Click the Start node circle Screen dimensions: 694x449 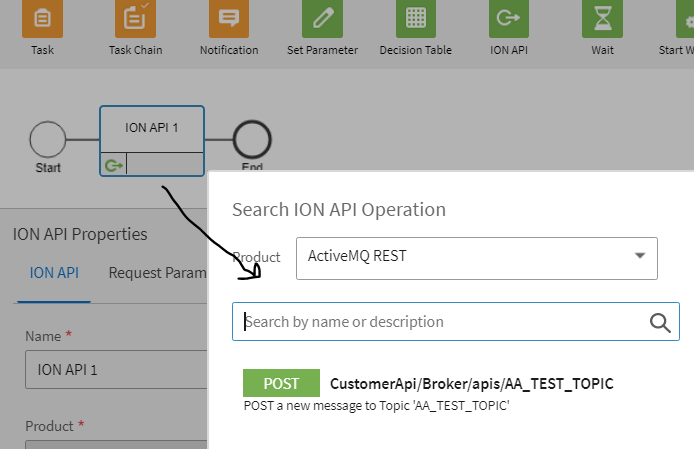tap(48, 139)
